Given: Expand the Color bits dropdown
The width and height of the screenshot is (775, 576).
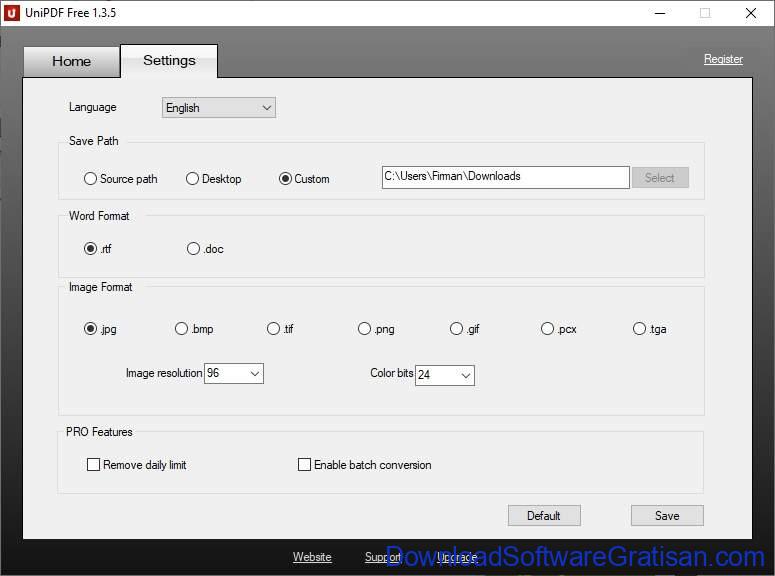Looking at the screenshot, I should click(445, 375).
